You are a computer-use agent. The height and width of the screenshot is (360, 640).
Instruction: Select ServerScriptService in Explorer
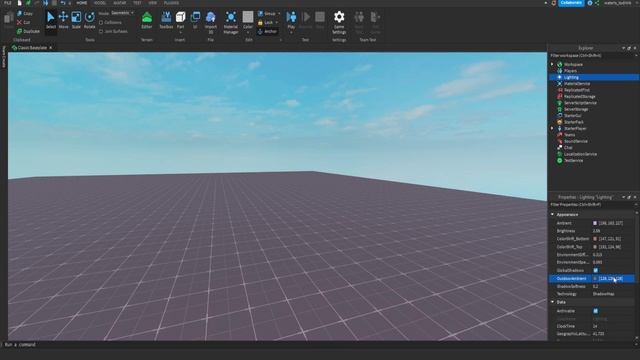coord(580,103)
